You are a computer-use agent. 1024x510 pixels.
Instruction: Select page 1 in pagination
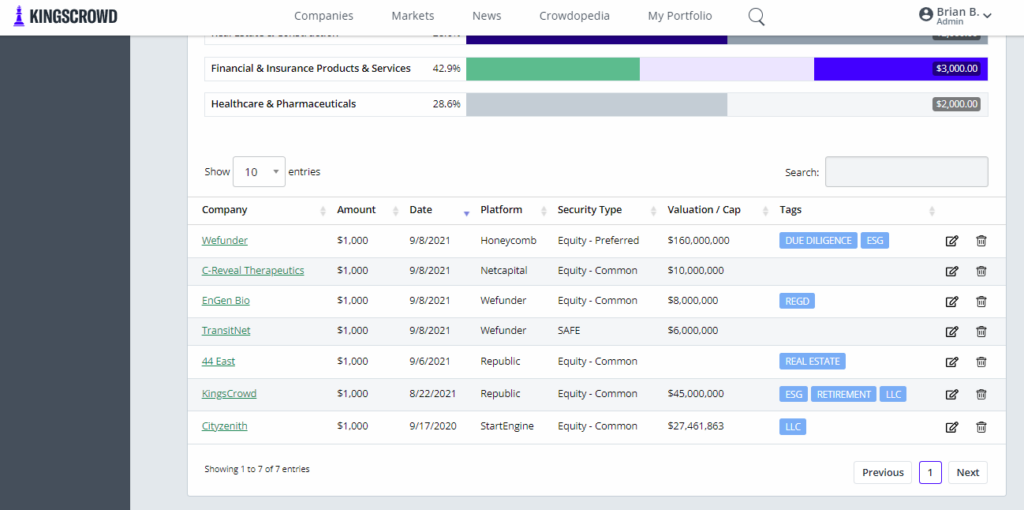tap(930, 473)
